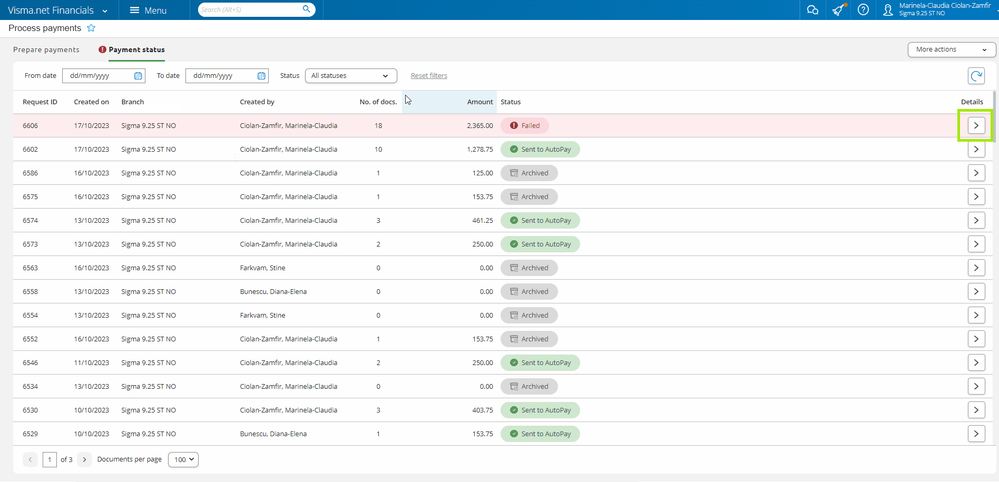Screen dimensions: 999x482
Task: Click the search magnifier icon
Action: 306,10
